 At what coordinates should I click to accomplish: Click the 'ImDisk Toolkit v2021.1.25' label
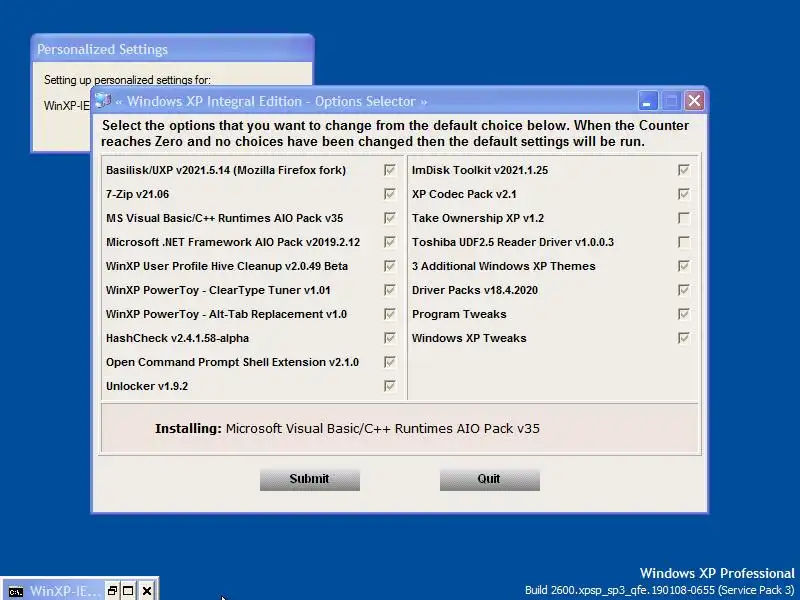[480, 170]
